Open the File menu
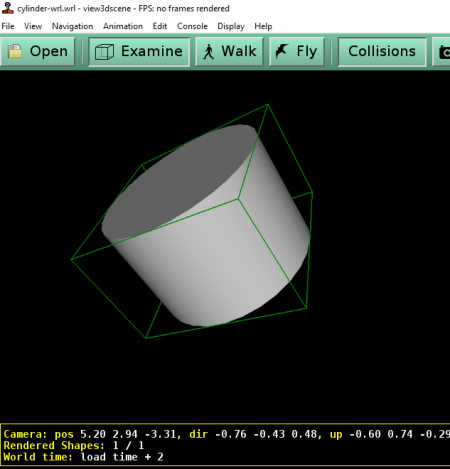Image resolution: width=450 pixels, height=469 pixels. [8, 26]
